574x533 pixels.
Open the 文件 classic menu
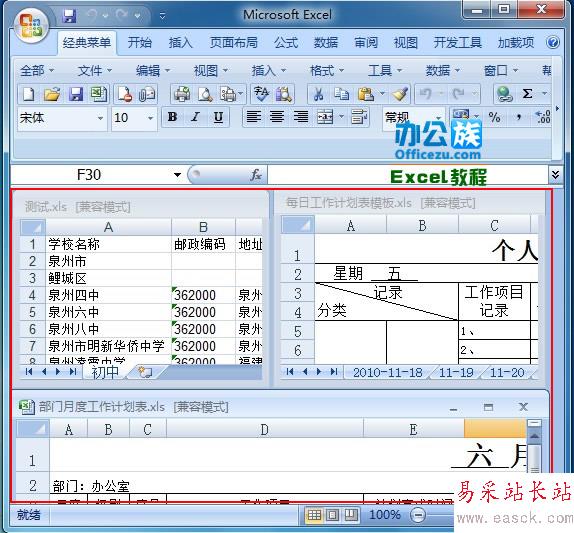(x=95, y=70)
